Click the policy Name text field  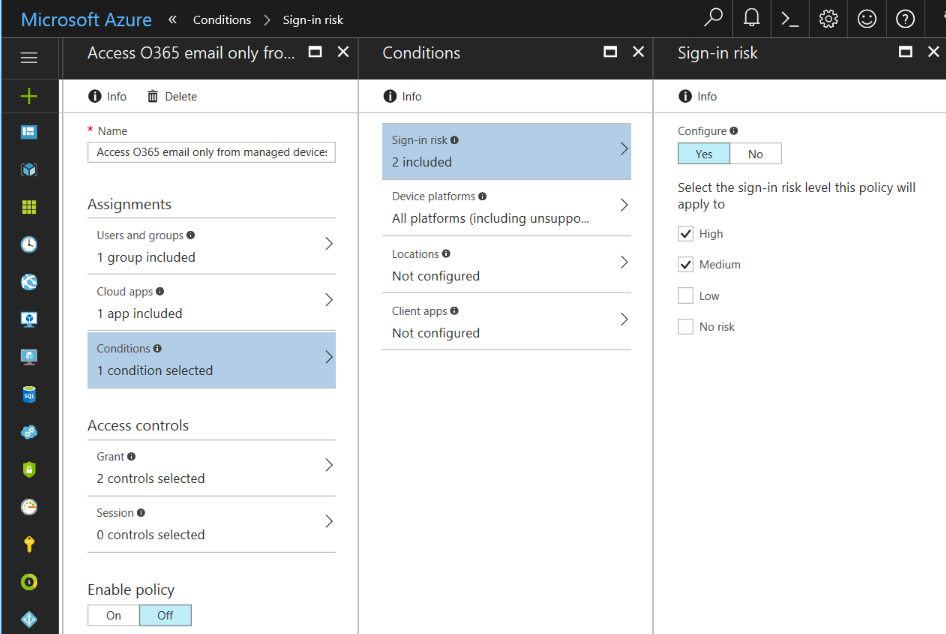point(211,152)
